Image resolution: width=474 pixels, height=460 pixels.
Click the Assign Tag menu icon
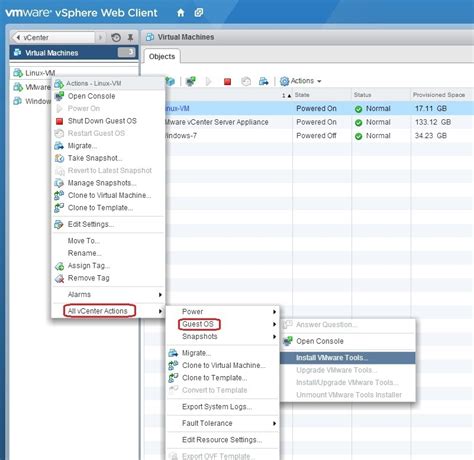(x=59, y=266)
